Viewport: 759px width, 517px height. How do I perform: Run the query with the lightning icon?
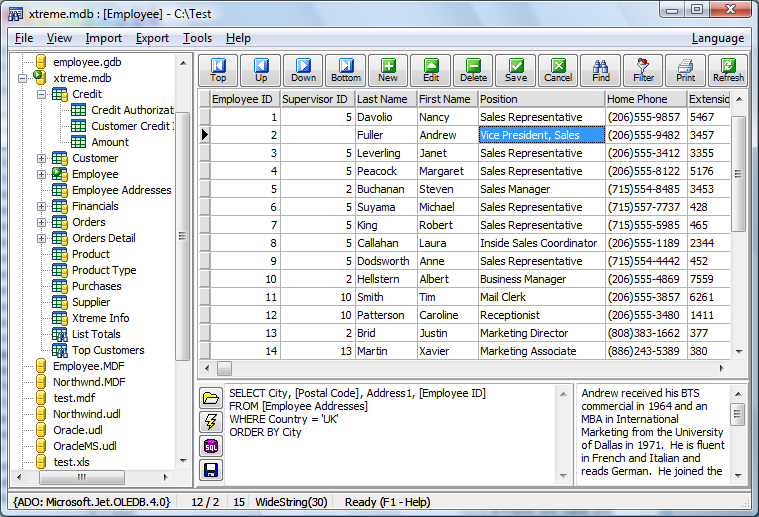[211, 422]
